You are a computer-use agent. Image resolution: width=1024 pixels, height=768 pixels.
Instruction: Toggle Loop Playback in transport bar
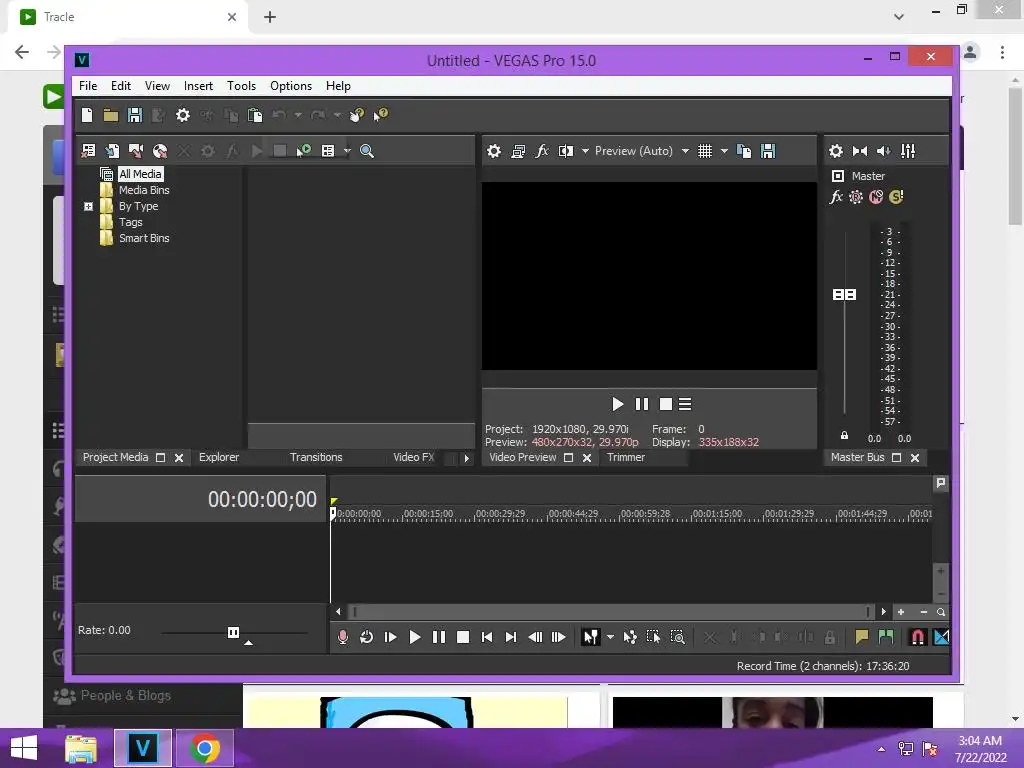tap(366, 637)
